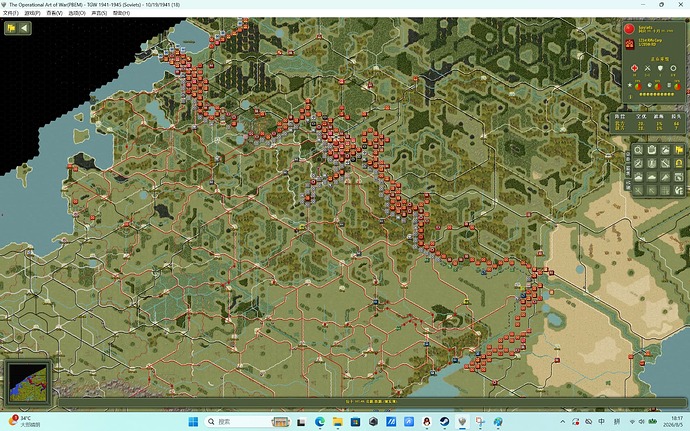Open the 游戏(P) menu
This screenshot has width=690, height=431.
point(32,13)
